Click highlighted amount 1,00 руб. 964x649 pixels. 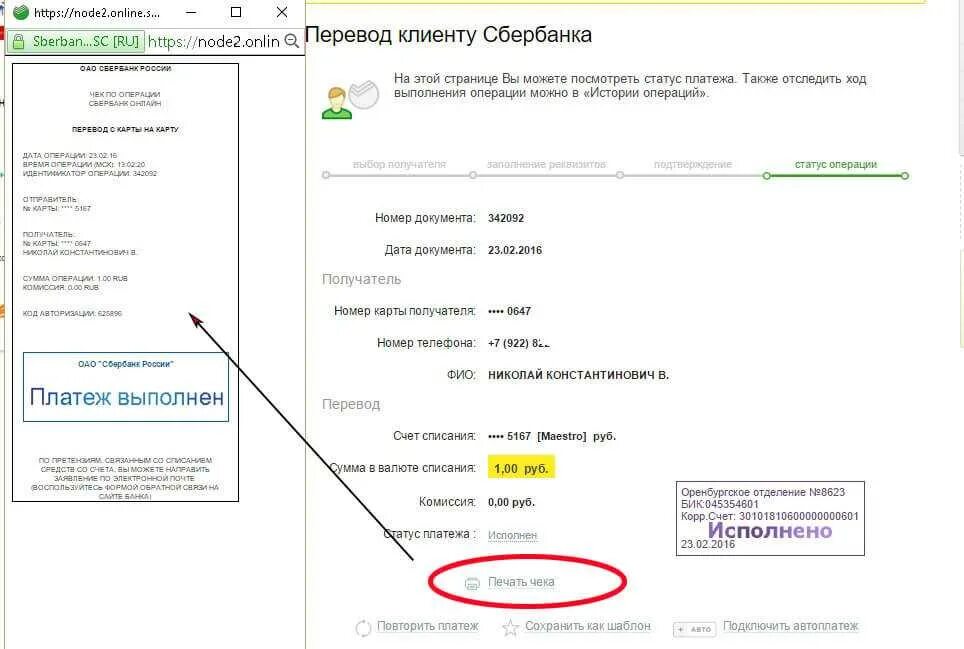[x=521, y=468]
